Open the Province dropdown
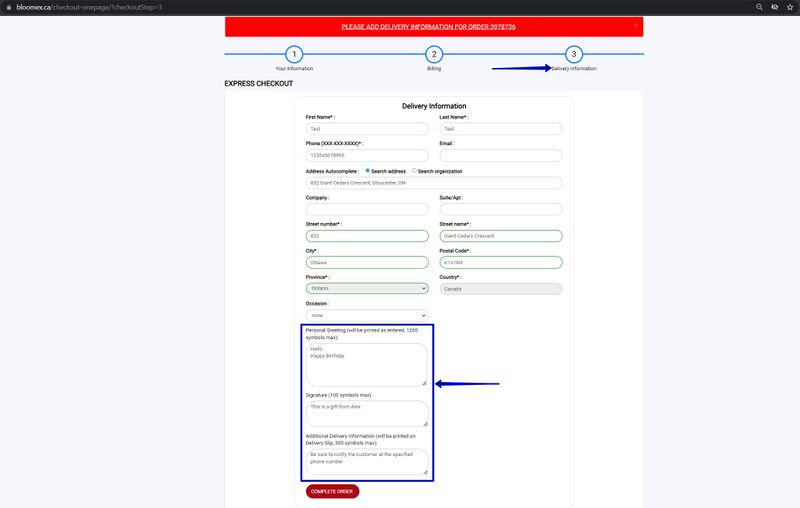This screenshot has height=508, width=800. (367, 289)
